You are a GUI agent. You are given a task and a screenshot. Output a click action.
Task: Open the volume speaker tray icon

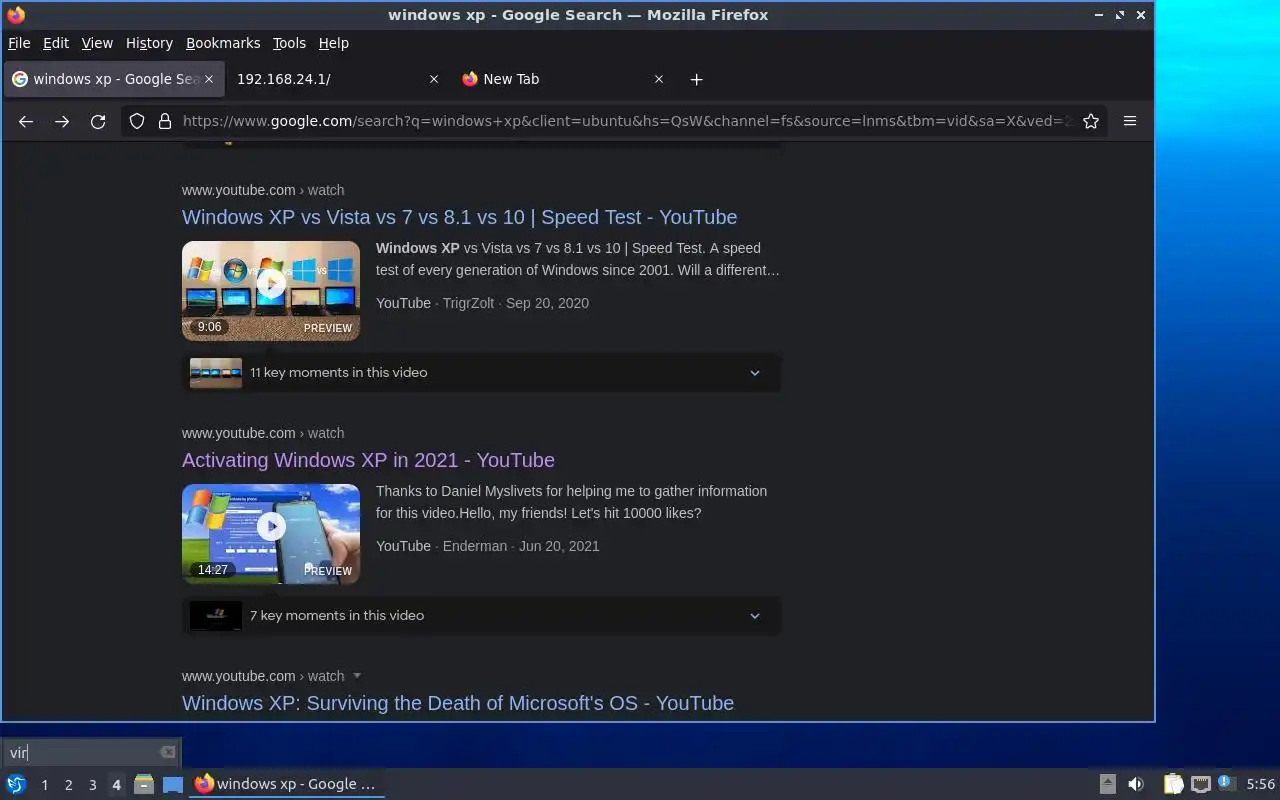[1136, 784]
